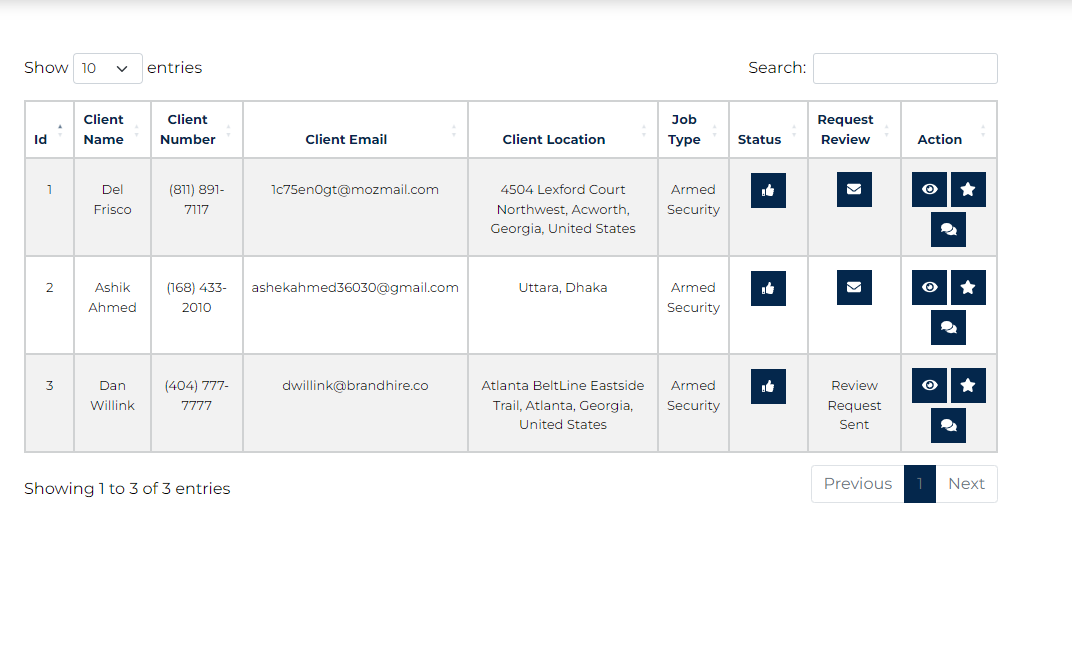
Task: Open chat comments icon for Ashik Ahmed
Action: [x=948, y=327]
